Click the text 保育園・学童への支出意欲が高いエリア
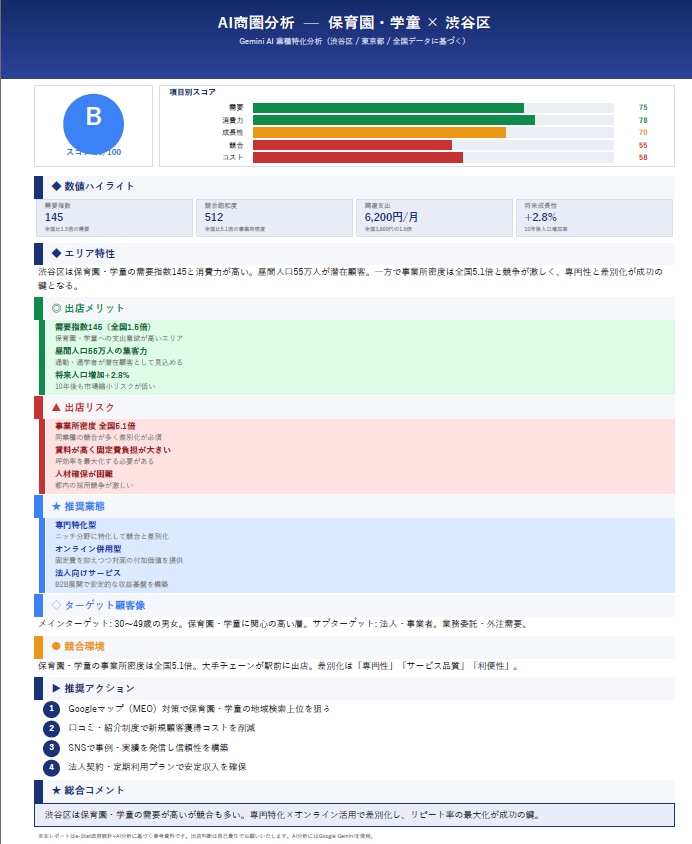Screen dimensions: 692x844 coord(119,339)
